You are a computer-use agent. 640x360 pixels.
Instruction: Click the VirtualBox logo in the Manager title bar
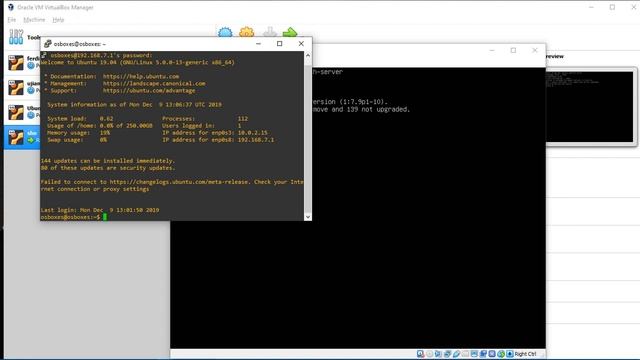coord(11,7)
